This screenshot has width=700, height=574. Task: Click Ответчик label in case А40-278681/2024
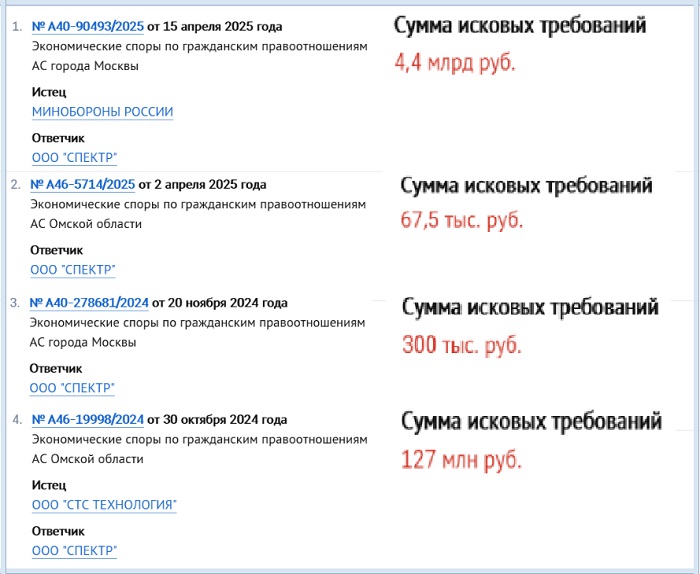point(56,369)
